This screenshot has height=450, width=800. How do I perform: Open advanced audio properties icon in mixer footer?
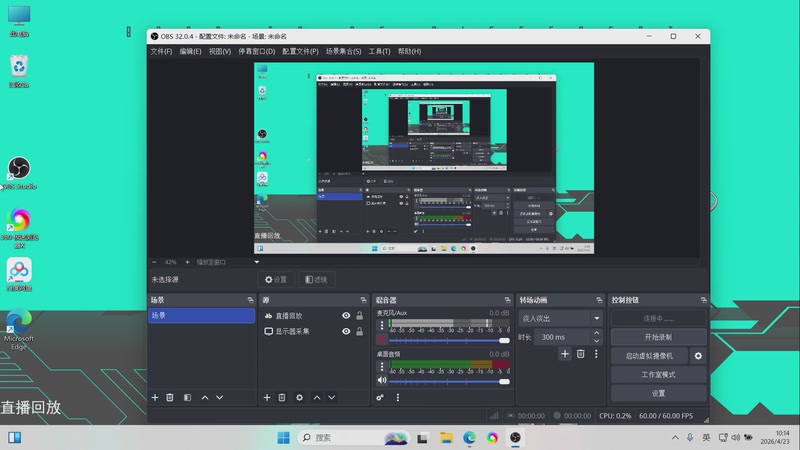pyautogui.click(x=380, y=397)
